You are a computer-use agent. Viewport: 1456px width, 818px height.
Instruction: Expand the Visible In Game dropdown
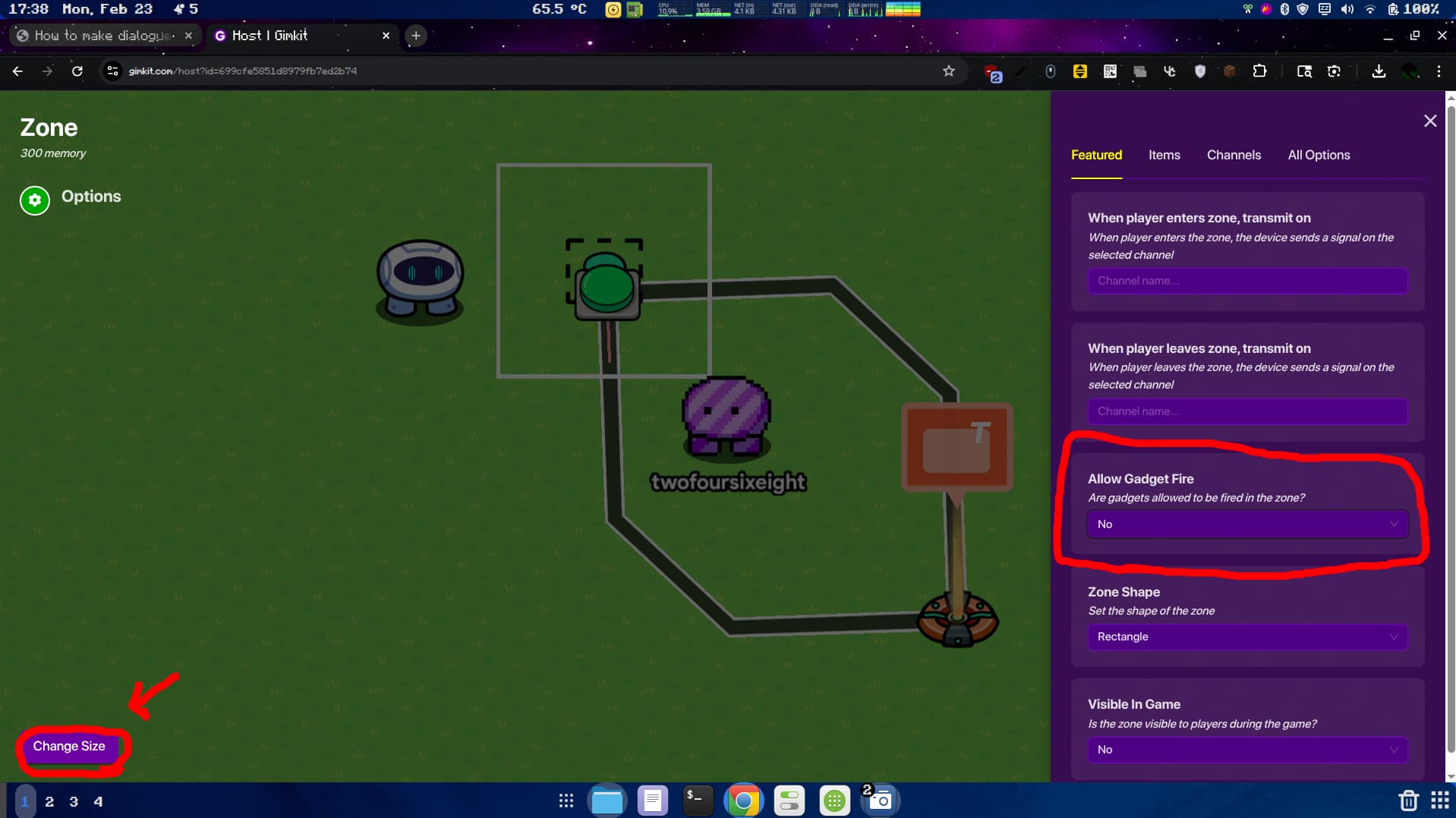point(1246,750)
